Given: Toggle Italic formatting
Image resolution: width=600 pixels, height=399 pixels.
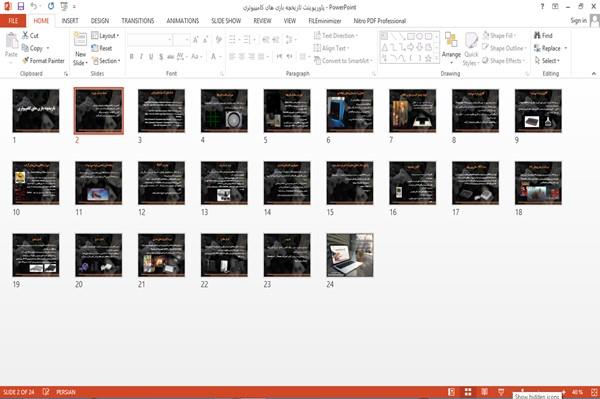Looking at the screenshot, I should pyautogui.click(x=141, y=57).
